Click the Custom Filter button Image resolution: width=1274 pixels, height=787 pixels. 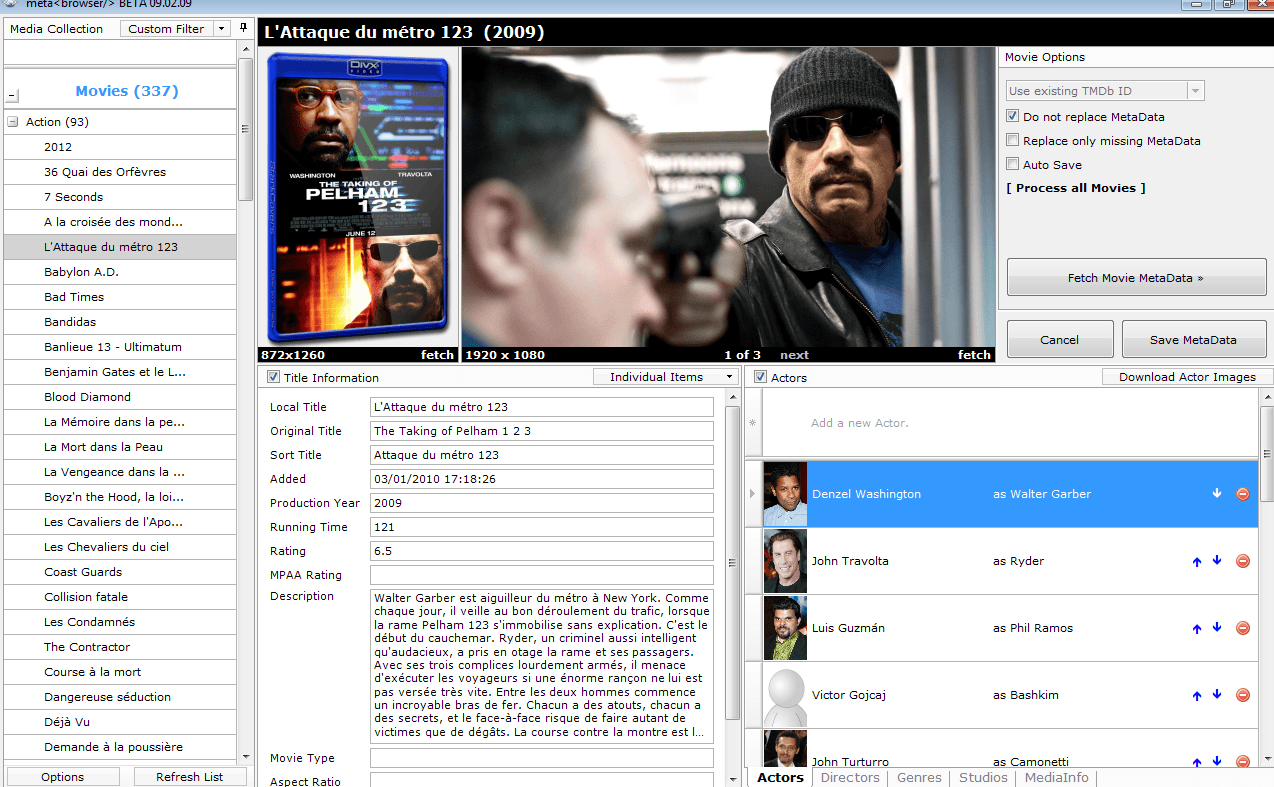[166, 29]
